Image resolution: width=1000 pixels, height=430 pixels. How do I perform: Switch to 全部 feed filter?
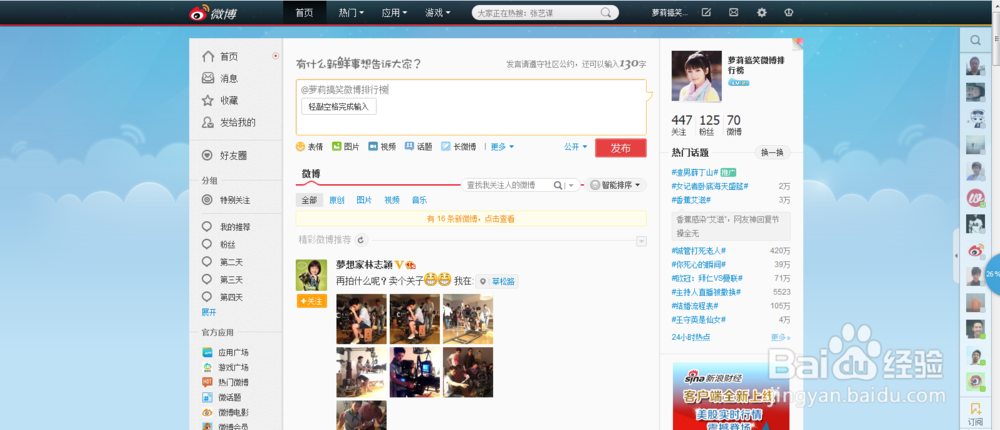(309, 200)
